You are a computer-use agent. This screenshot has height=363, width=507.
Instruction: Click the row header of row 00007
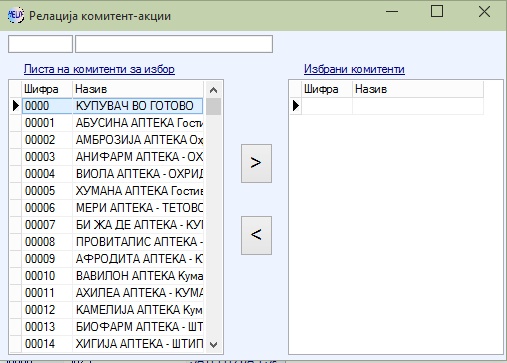coord(16,225)
